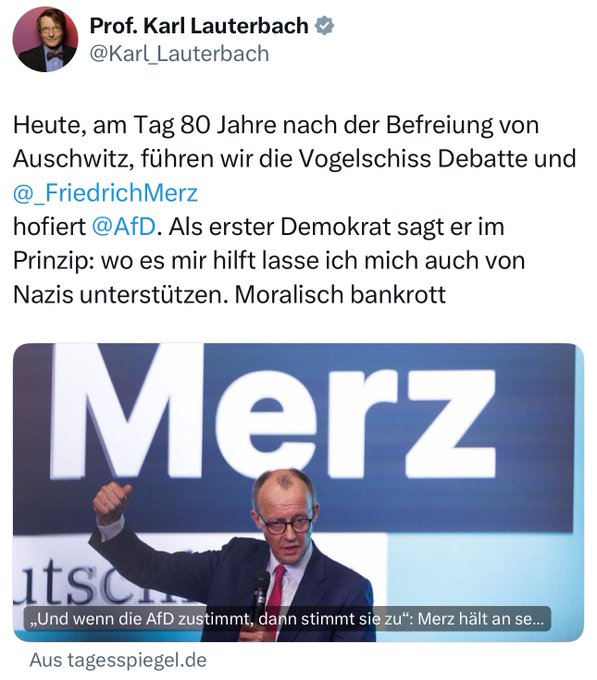Open the @Karl_Lauterbach handle

click(x=179, y=54)
